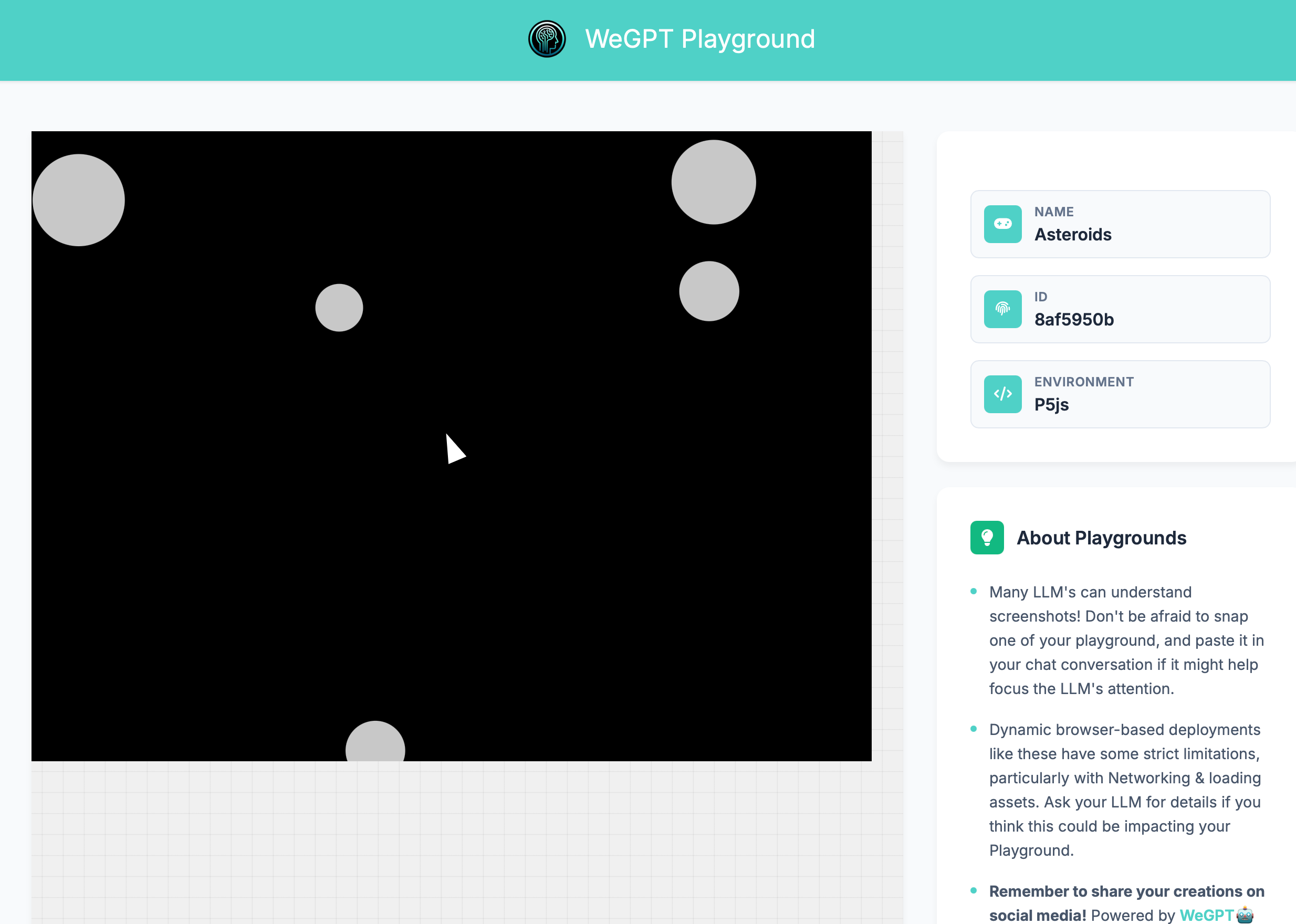Click the WeGPT Playground title
This screenshot has width=1296, height=924.
click(x=700, y=39)
